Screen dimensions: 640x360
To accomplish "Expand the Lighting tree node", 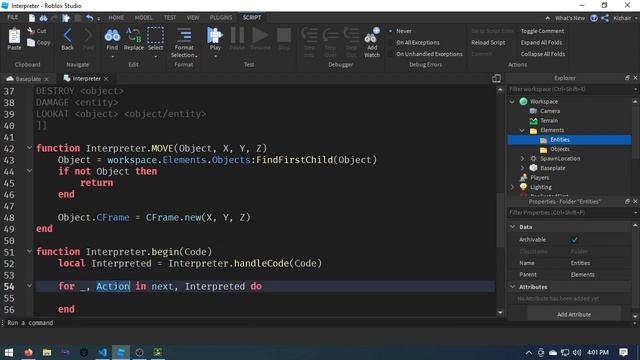I will point(512,187).
